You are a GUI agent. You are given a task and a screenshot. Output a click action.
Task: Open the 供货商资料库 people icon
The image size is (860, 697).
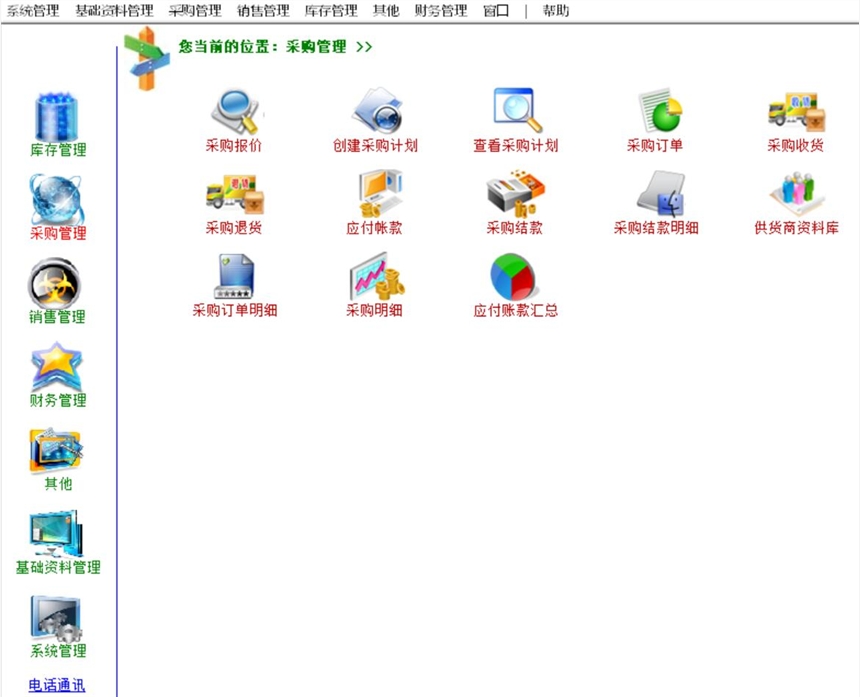tap(797, 193)
